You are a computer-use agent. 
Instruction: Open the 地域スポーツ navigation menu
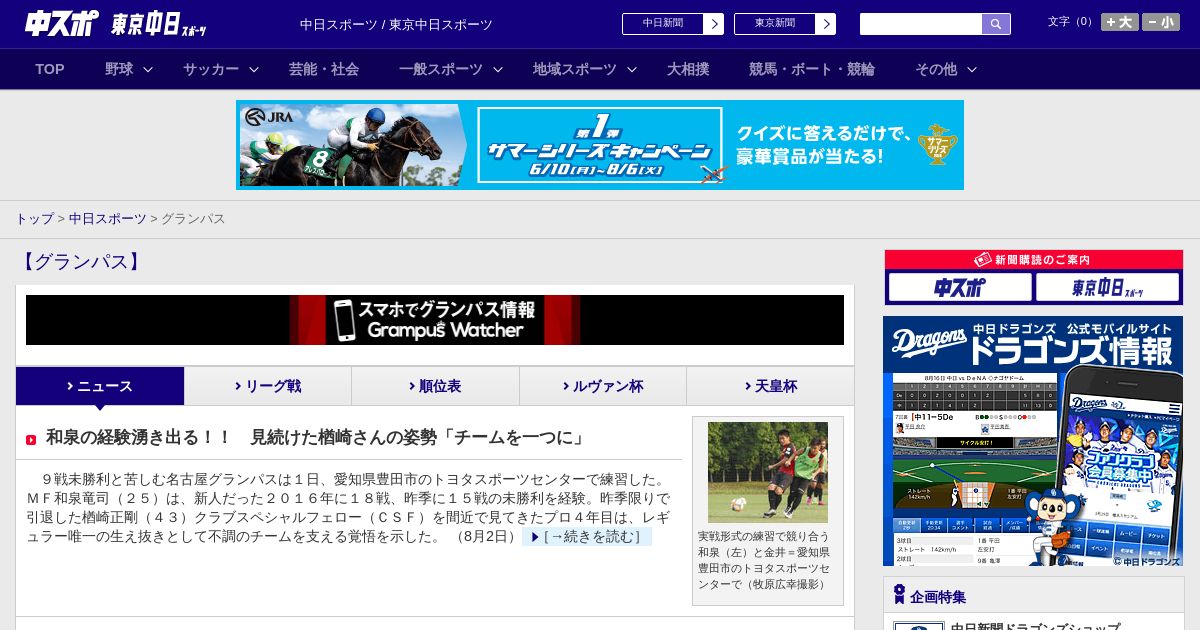click(575, 69)
